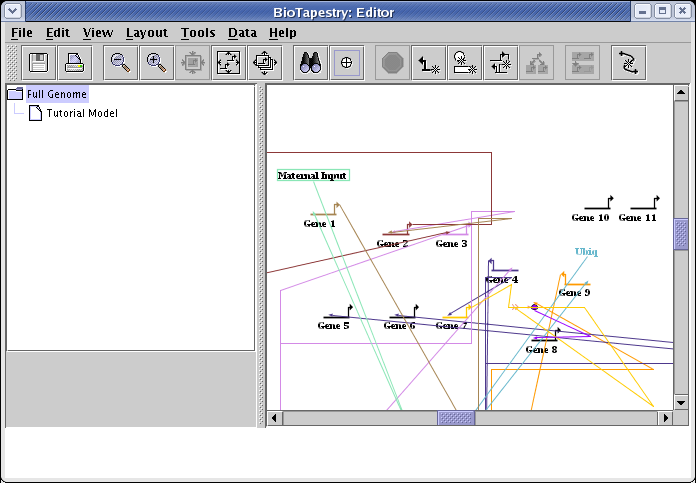The width and height of the screenshot is (696, 483).
Task: Open the Tools menu
Action: click(197, 33)
